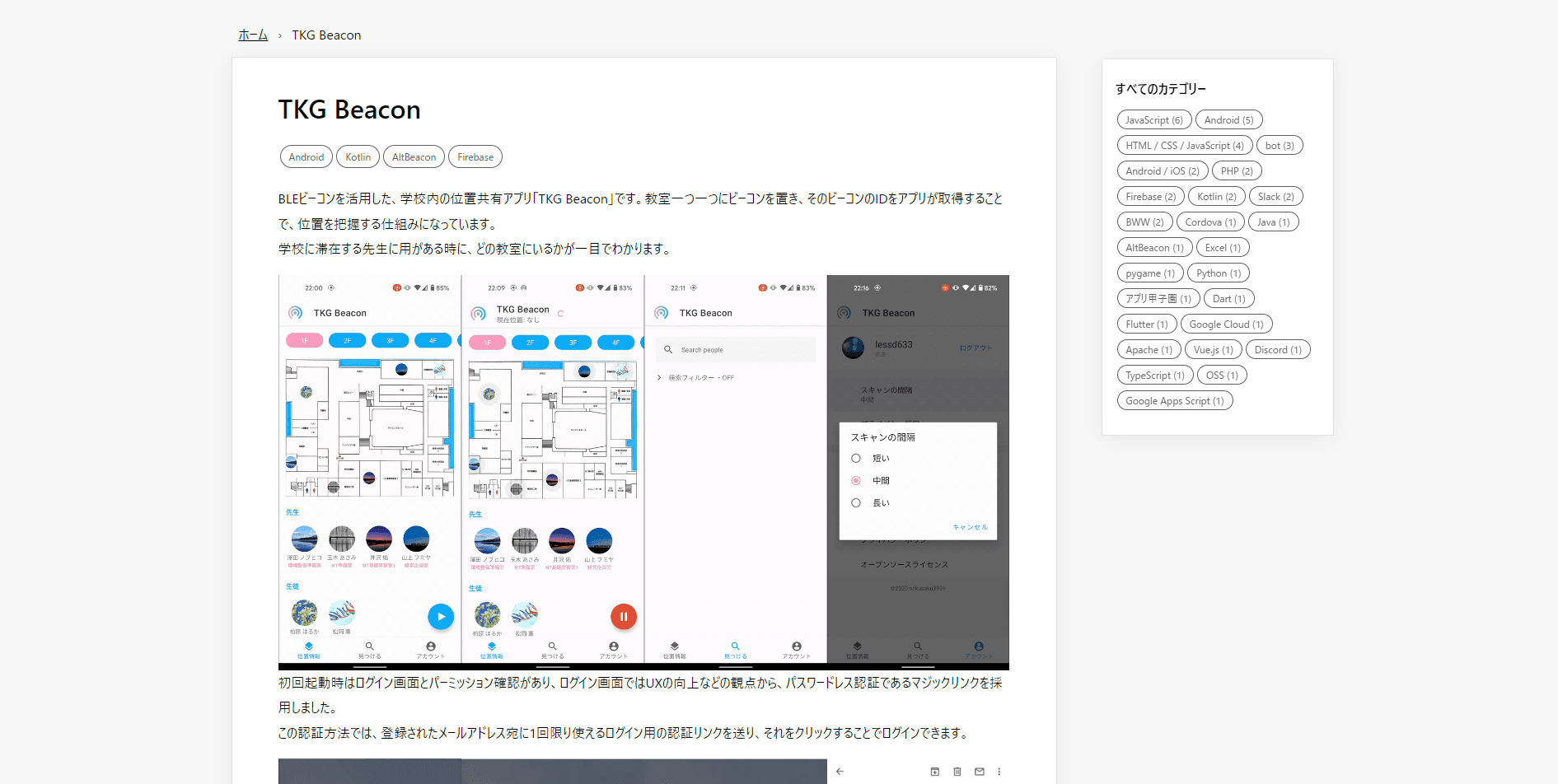This screenshot has height=784, width=1558.
Task: Click the Search people field
Action: tap(736, 350)
